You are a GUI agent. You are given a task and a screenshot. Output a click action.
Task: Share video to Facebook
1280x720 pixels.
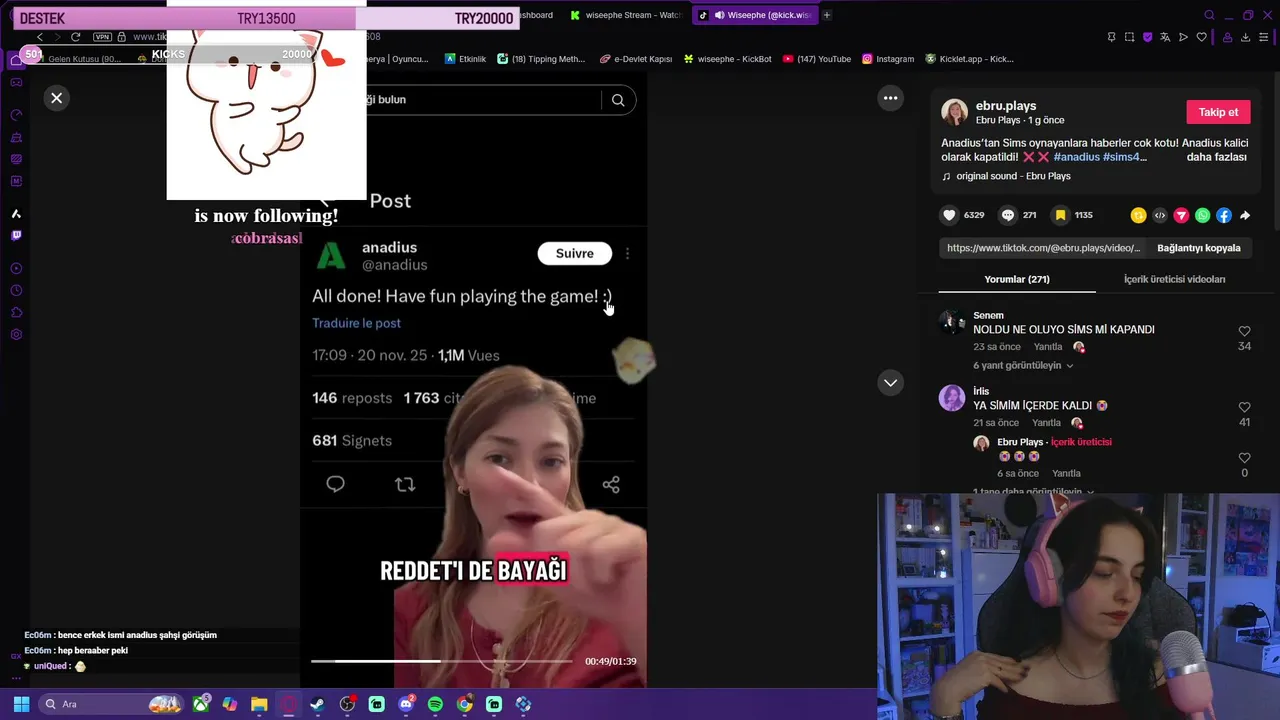pyautogui.click(x=1224, y=215)
